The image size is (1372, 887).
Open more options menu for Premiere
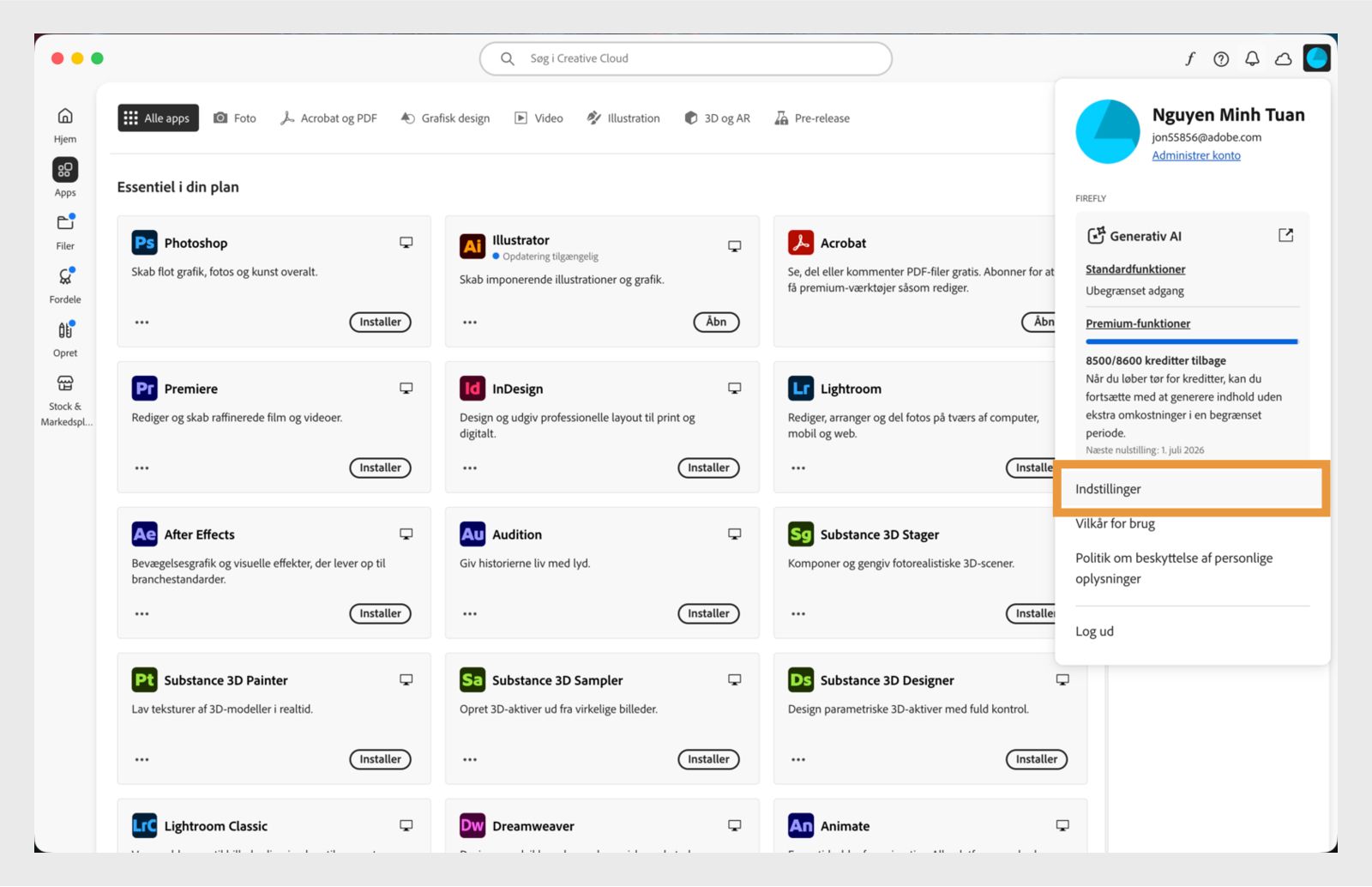tap(141, 468)
